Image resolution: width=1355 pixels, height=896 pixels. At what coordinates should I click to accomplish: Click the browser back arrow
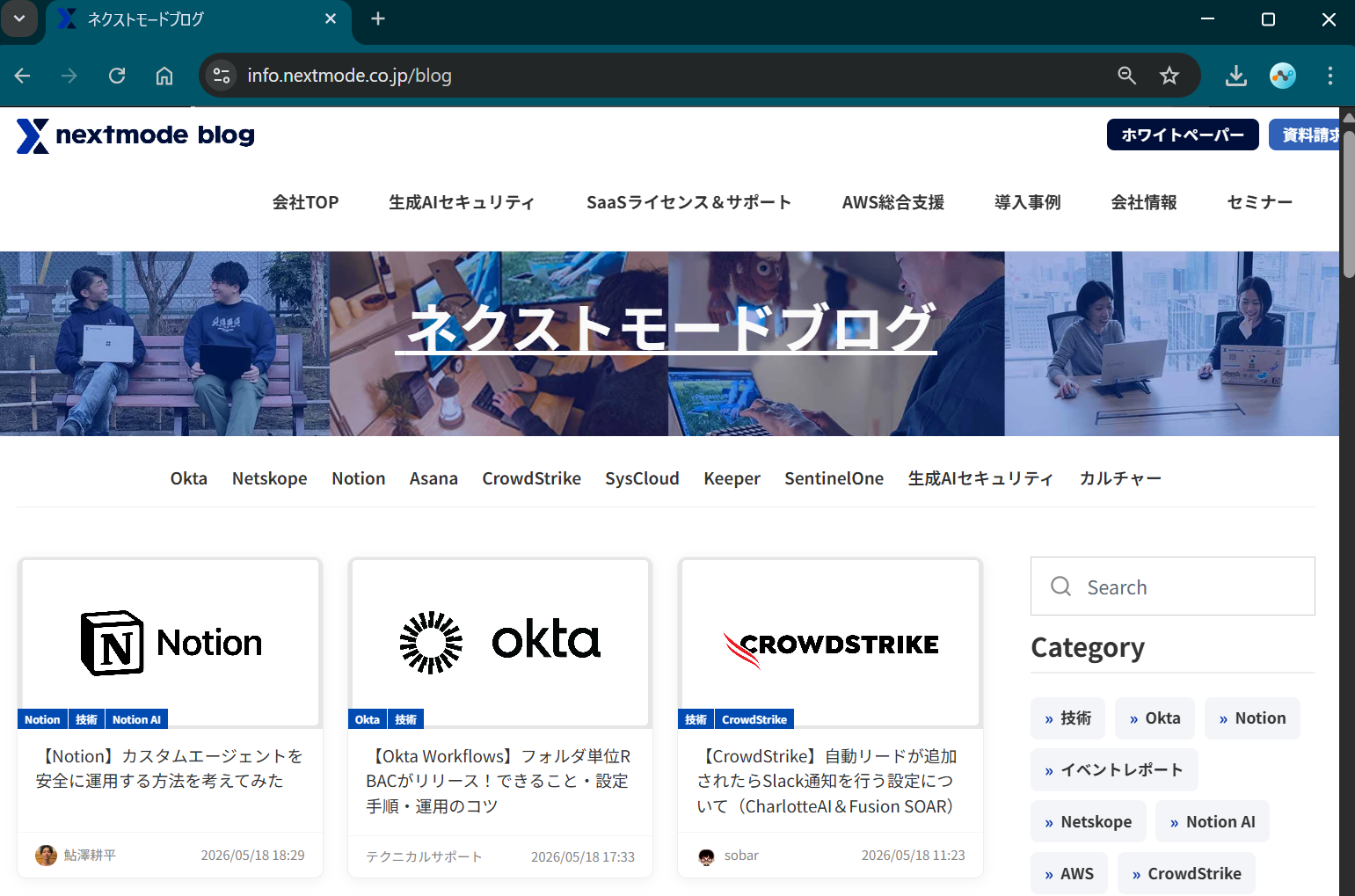click(x=23, y=76)
